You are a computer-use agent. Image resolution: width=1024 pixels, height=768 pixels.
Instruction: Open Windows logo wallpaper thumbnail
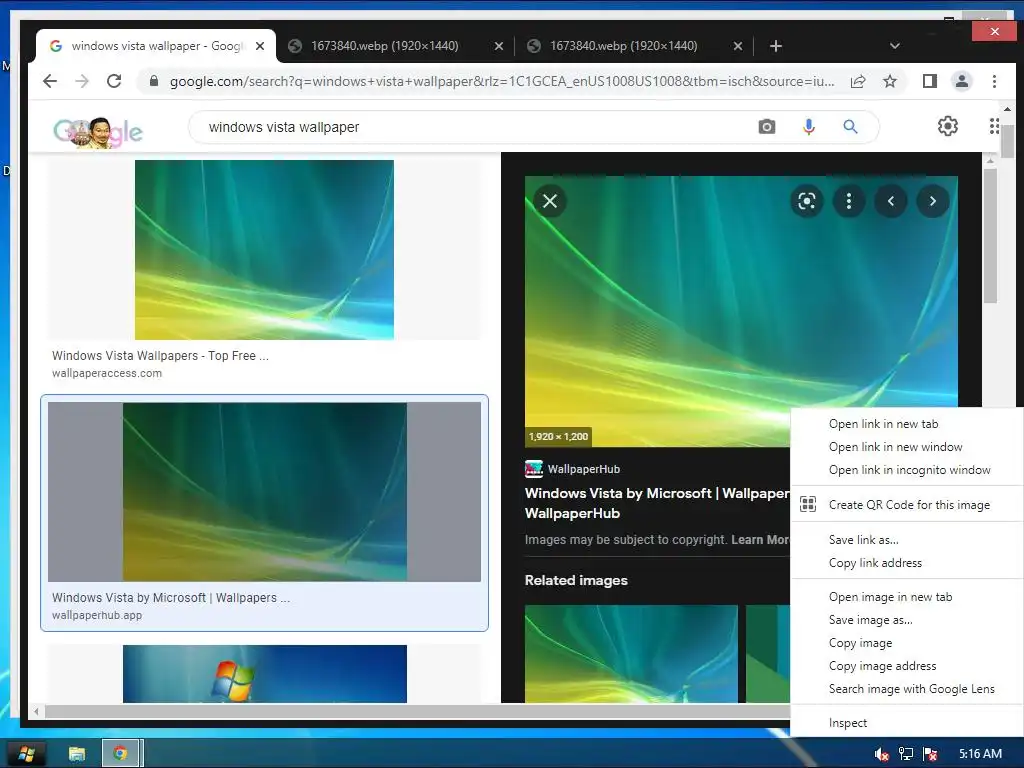tap(264, 674)
